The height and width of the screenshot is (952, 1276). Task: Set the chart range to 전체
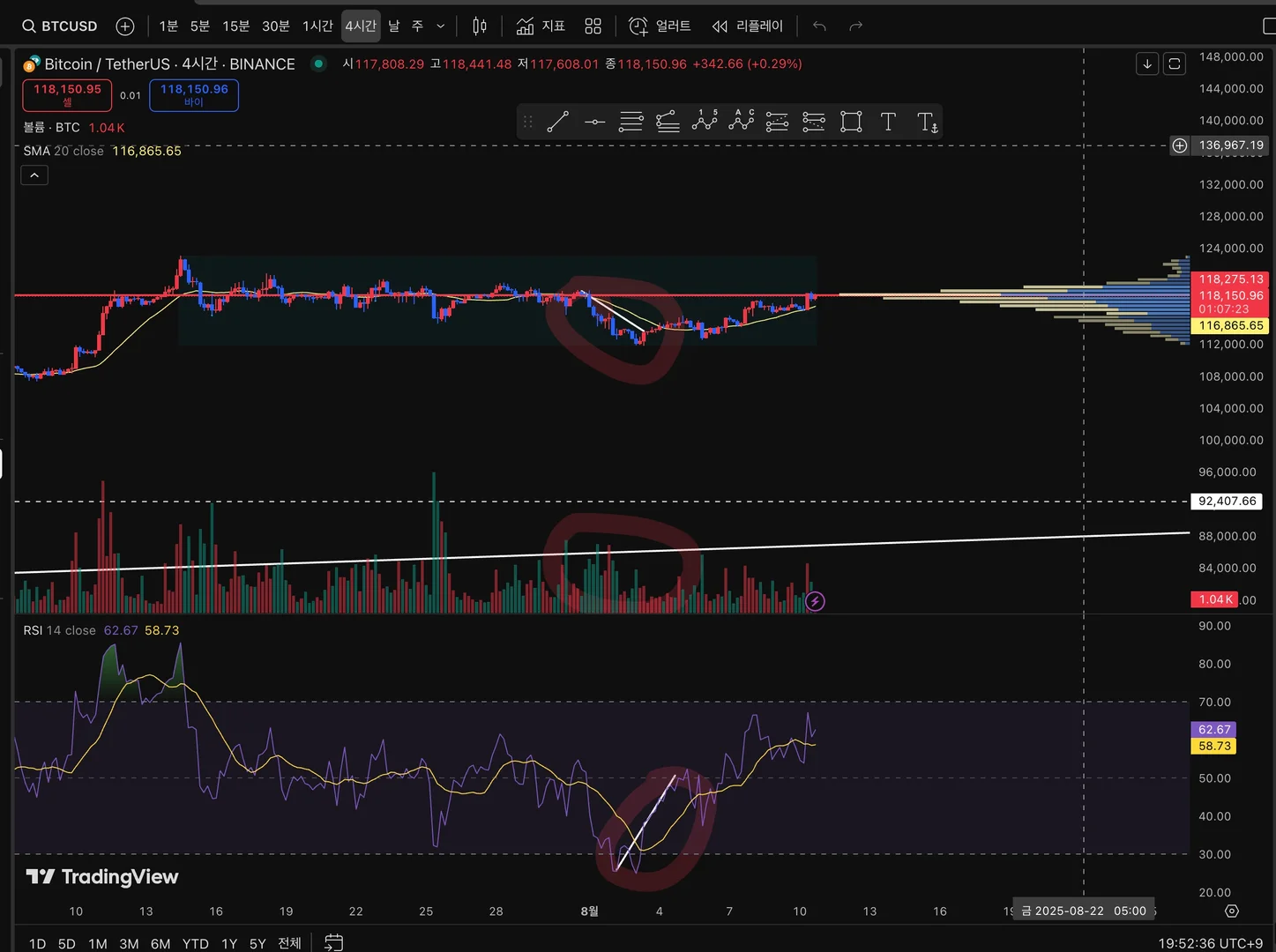point(289,943)
